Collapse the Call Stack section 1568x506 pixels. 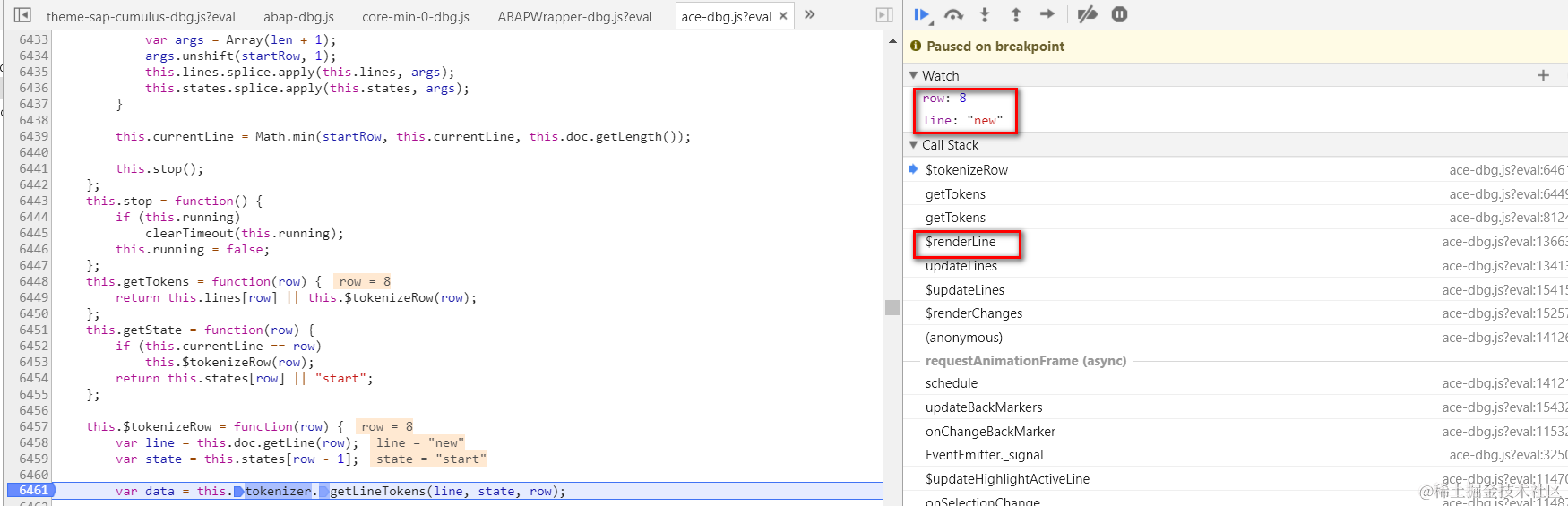click(914, 144)
